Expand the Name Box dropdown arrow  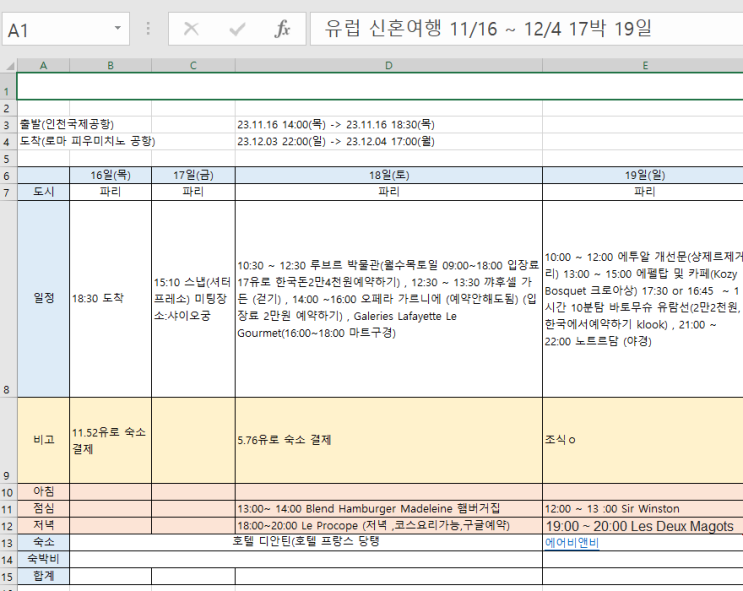coord(118,28)
